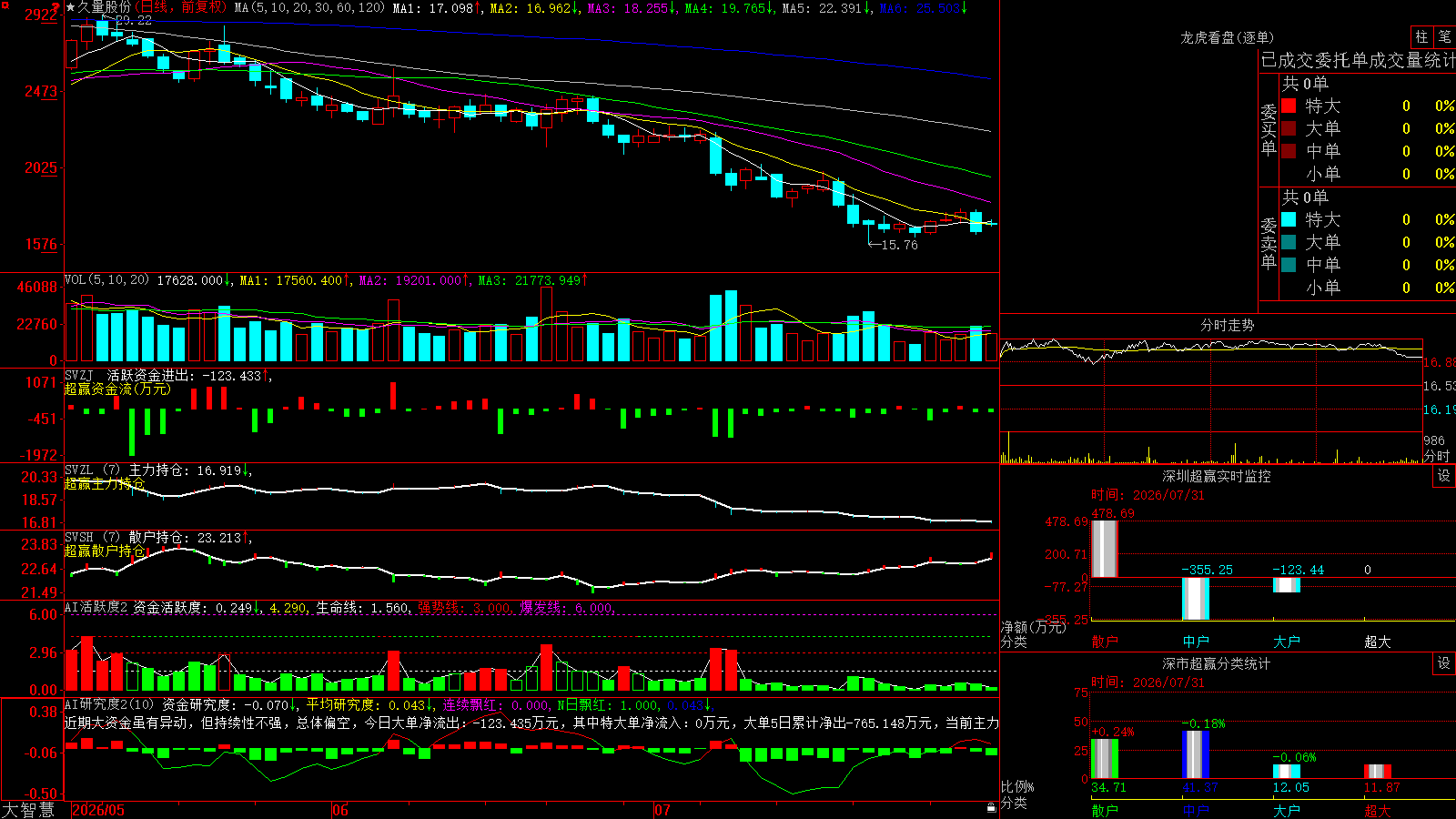Switch to 笔 tick view
This screenshot has width=1456, height=819.
click(x=1445, y=36)
